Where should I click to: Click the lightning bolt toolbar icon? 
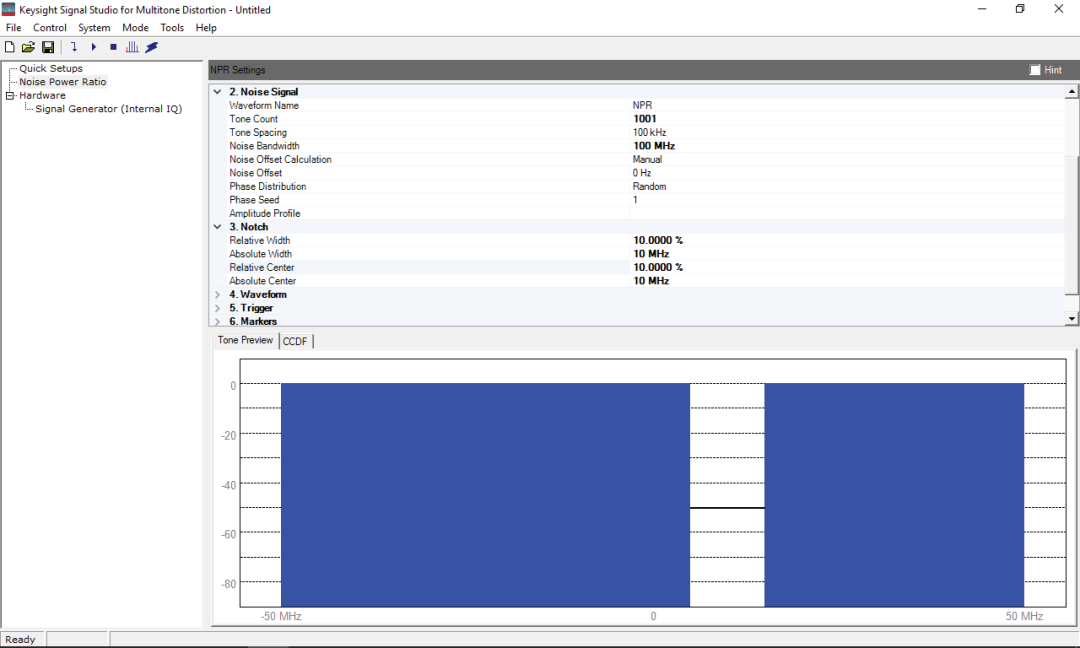pyautogui.click(x=152, y=47)
